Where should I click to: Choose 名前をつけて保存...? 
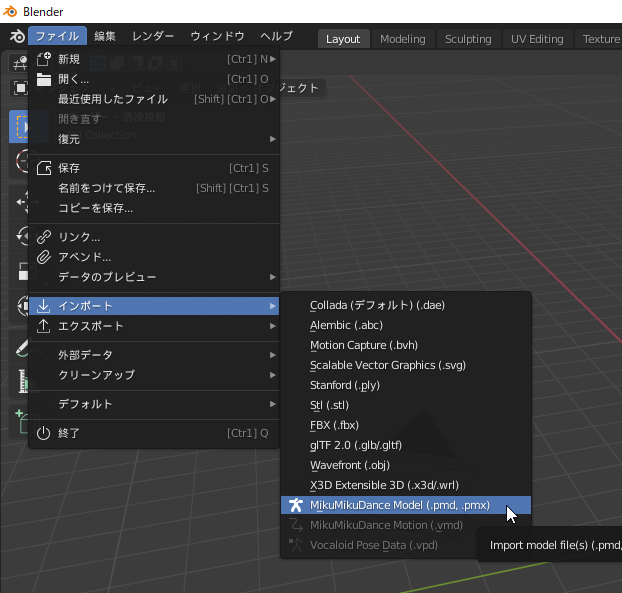coord(154,188)
